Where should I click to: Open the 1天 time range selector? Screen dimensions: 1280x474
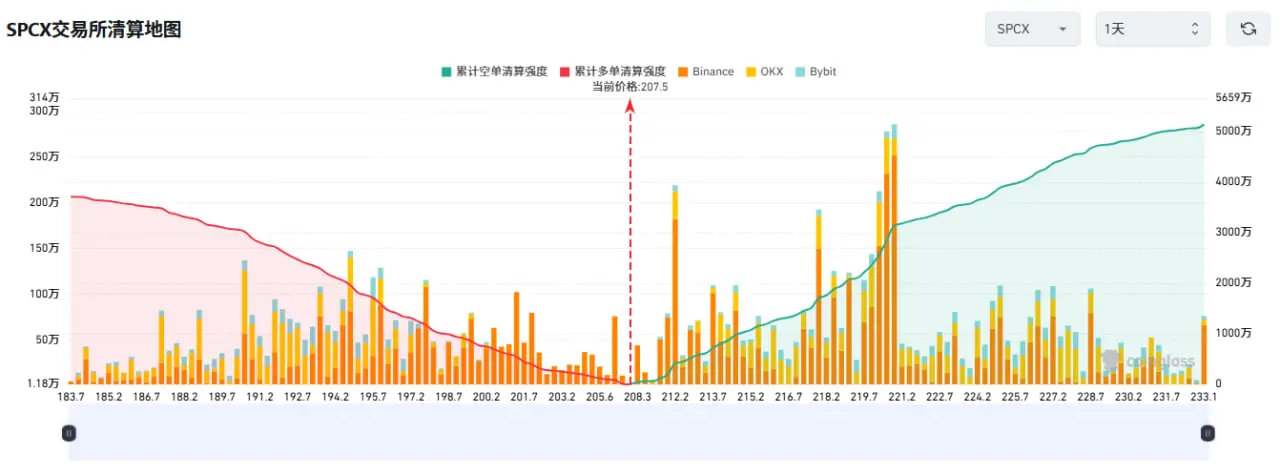coord(1153,29)
